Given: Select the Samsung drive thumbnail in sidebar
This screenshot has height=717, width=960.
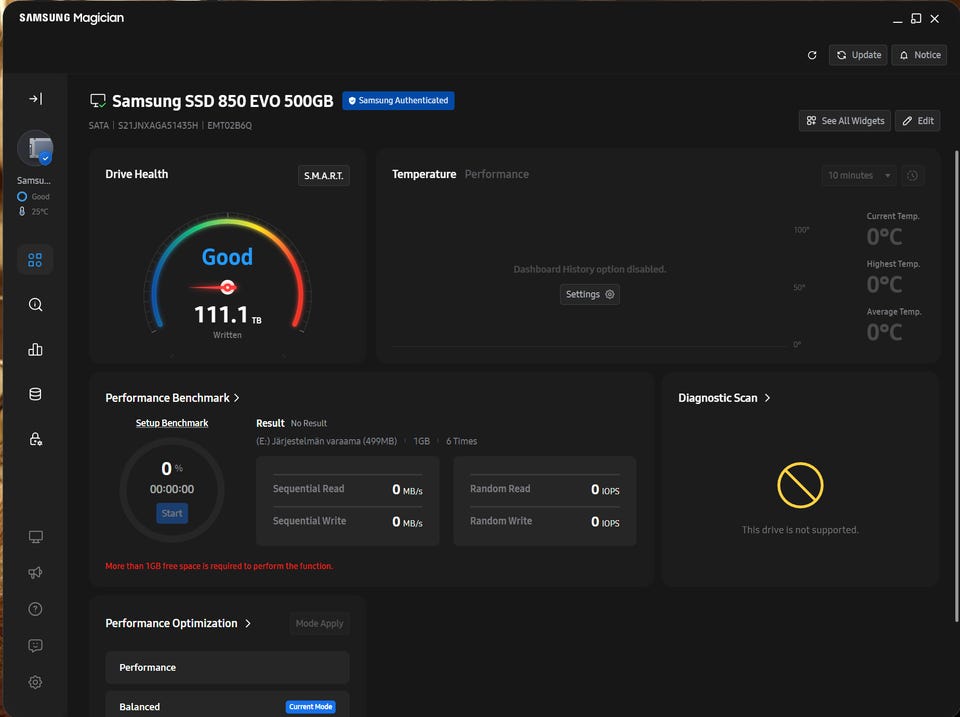Looking at the screenshot, I should pyautogui.click(x=36, y=148).
